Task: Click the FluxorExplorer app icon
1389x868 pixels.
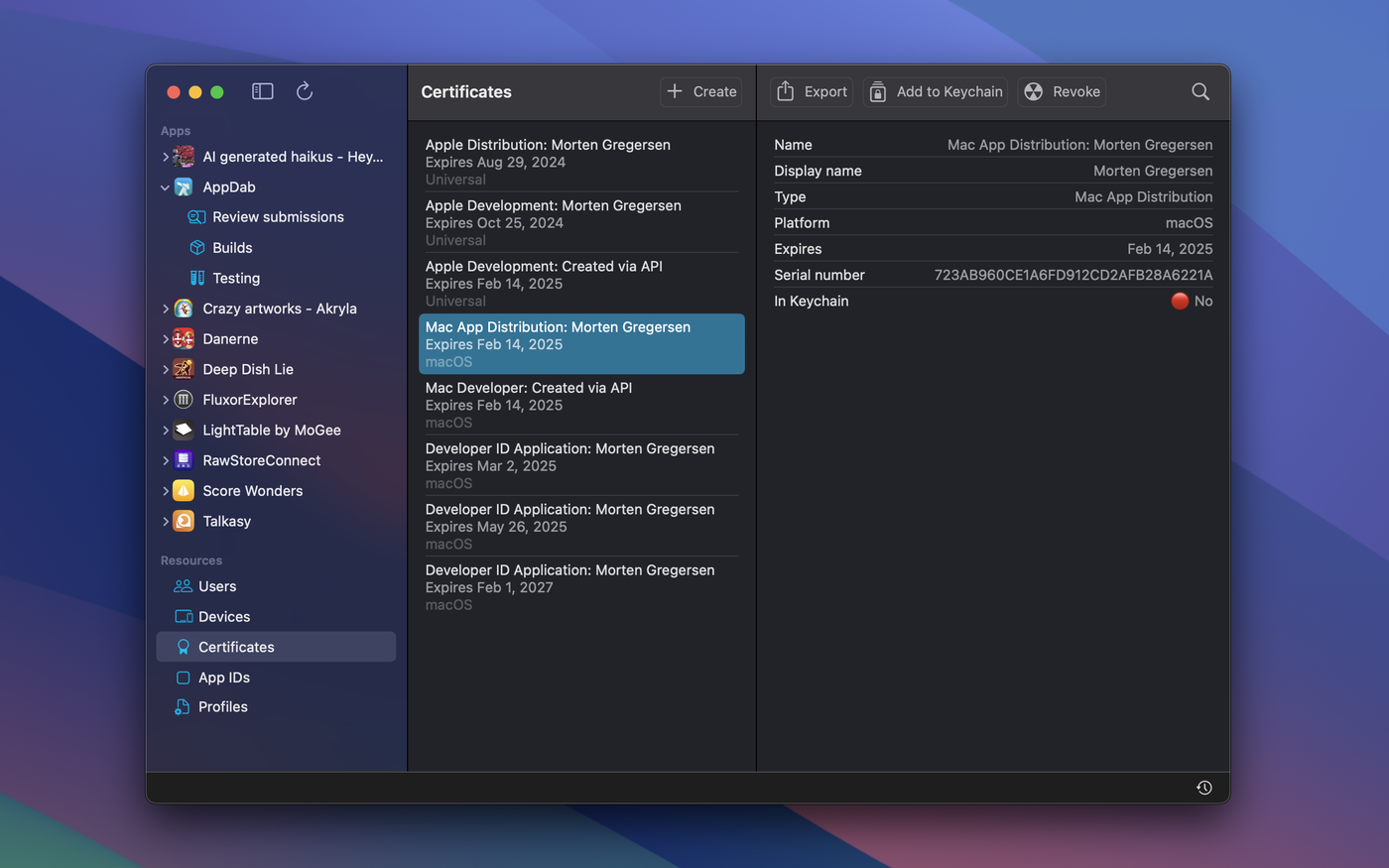Action: pyautogui.click(x=184, y=400)
